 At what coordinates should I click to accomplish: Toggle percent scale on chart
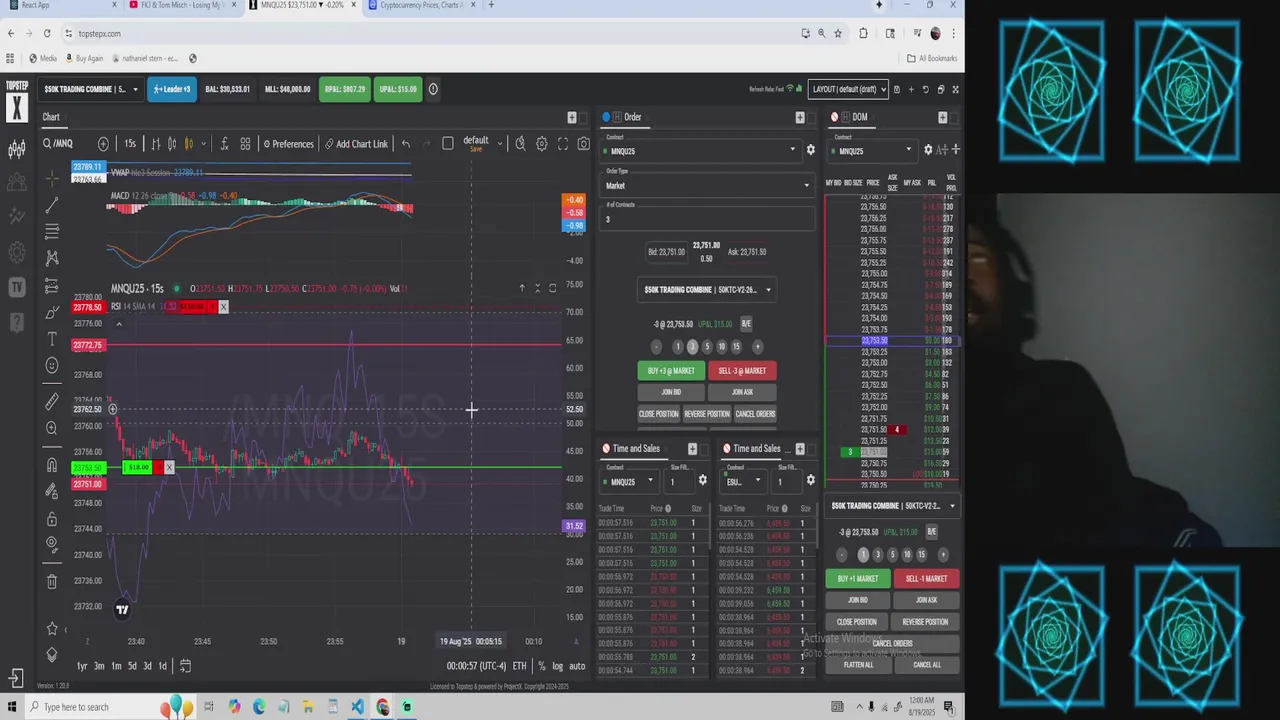tap(542, 666)
